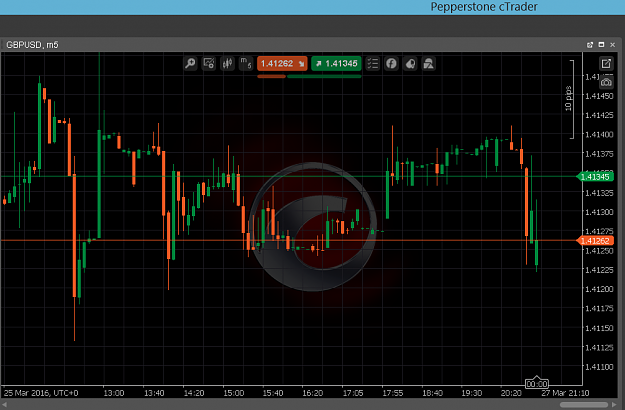
Task: Maximize the GBPUSD chart panel
Action: point(601,45)
